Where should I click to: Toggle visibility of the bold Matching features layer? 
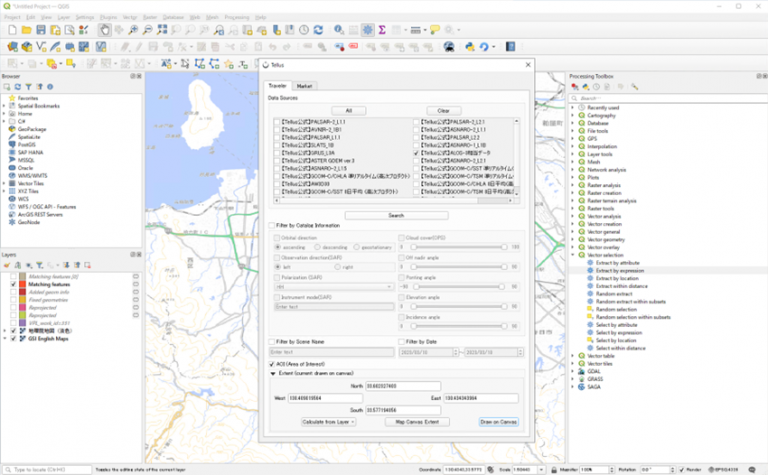14,285
